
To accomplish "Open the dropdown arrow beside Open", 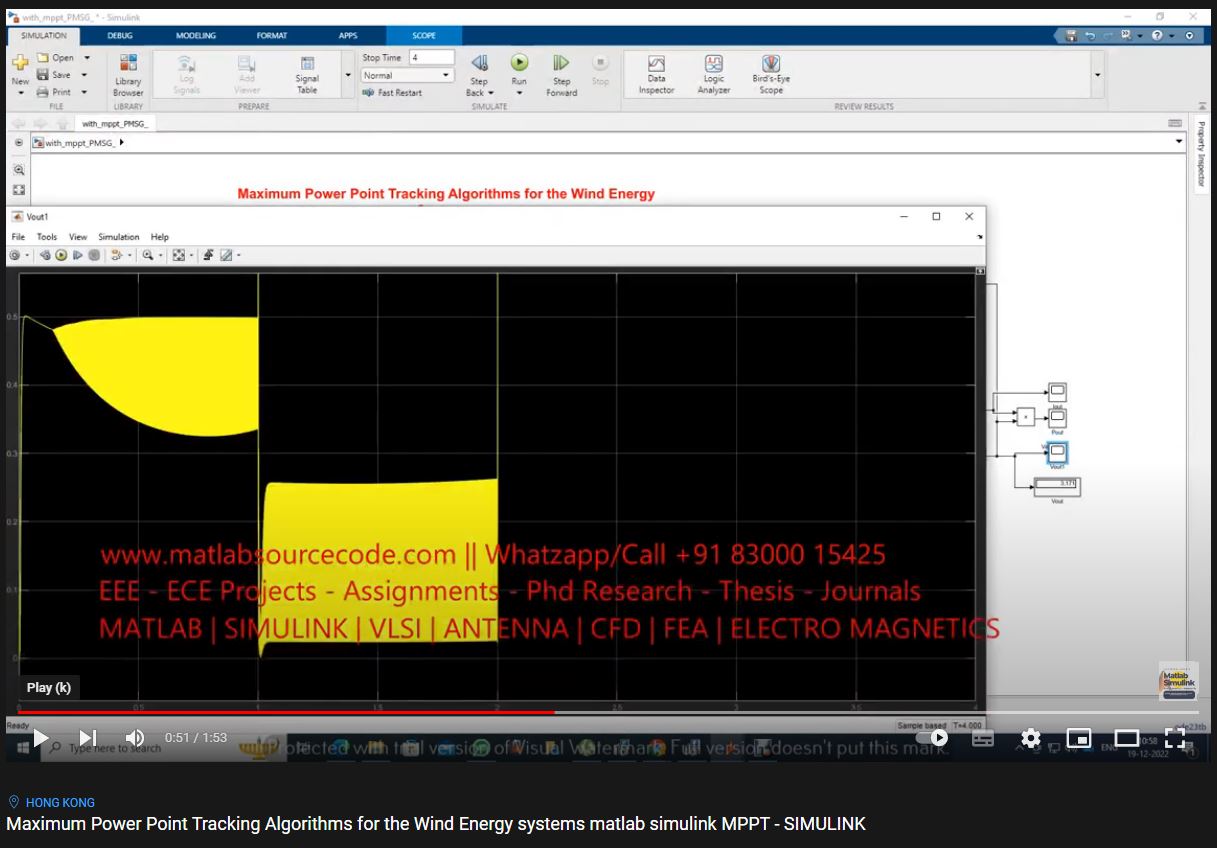I will pyautogui.click(x=87, y=58).
